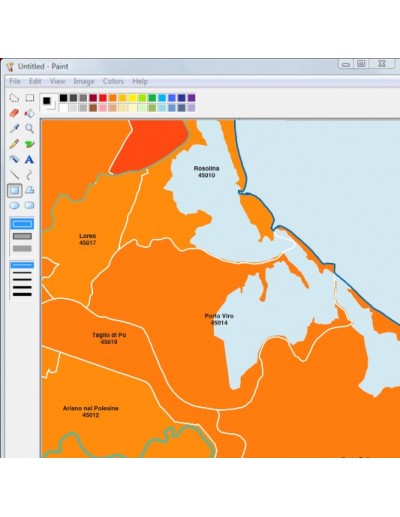Image resolution: width=400 pixels, height=517 pixels.
Task: Click the Taglio di Po 45019 label
Action: tap(109, 338)
